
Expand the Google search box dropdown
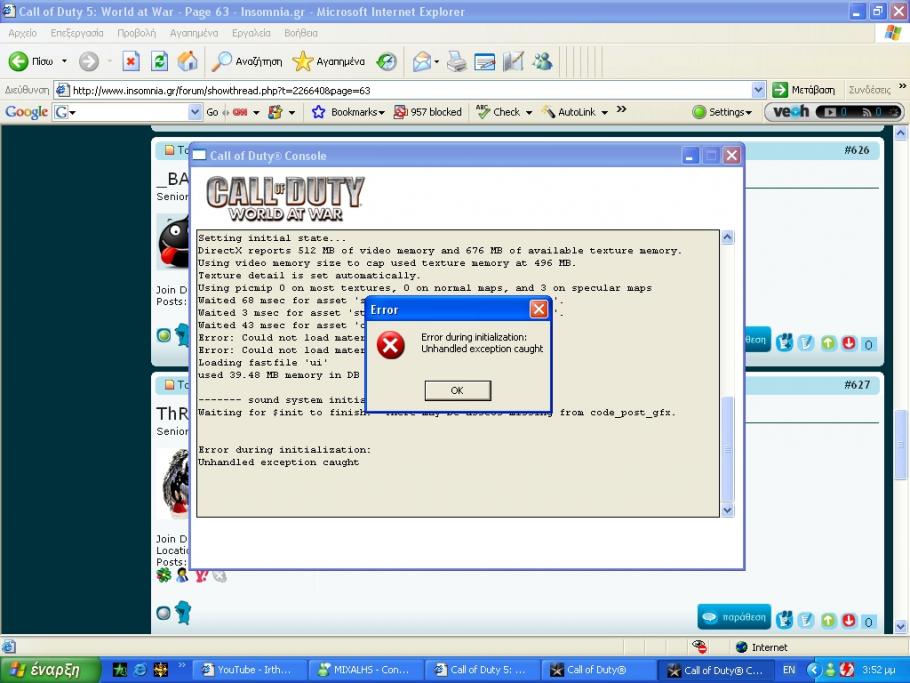click(x=195, y=112)
